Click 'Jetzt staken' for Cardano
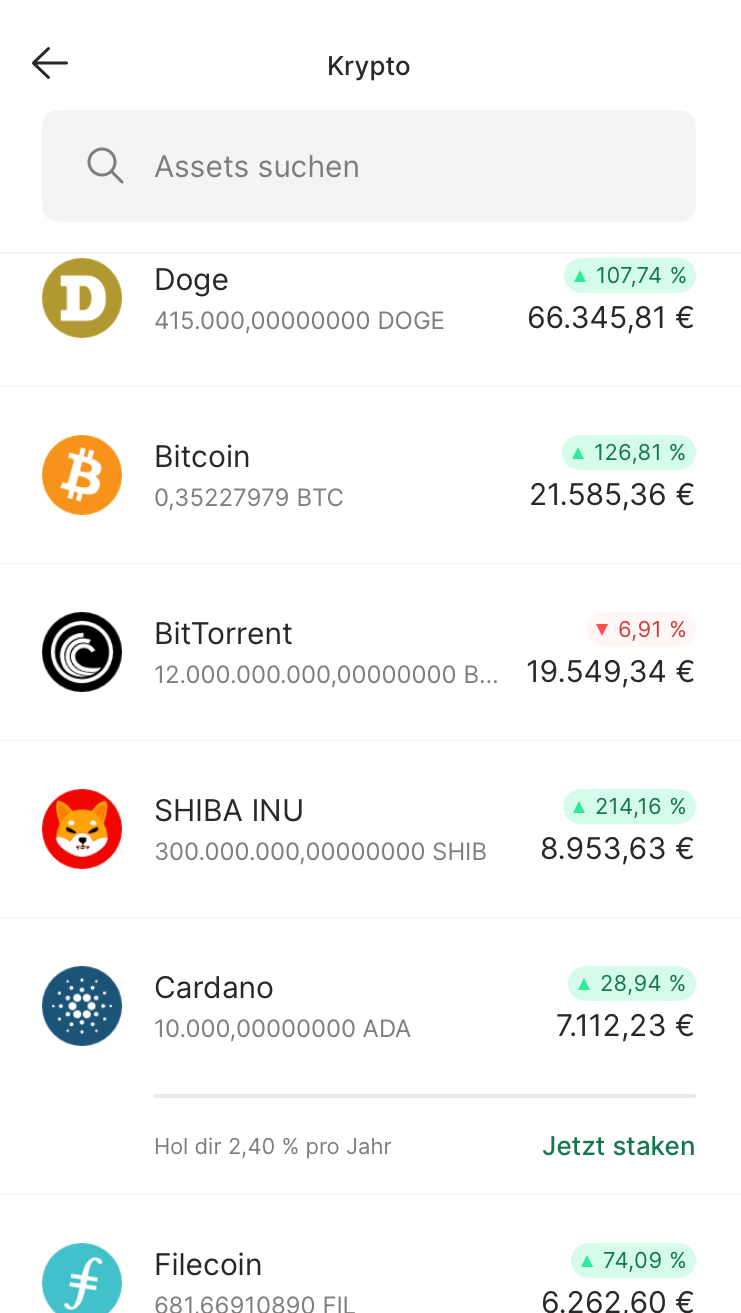 point(618,1146)
